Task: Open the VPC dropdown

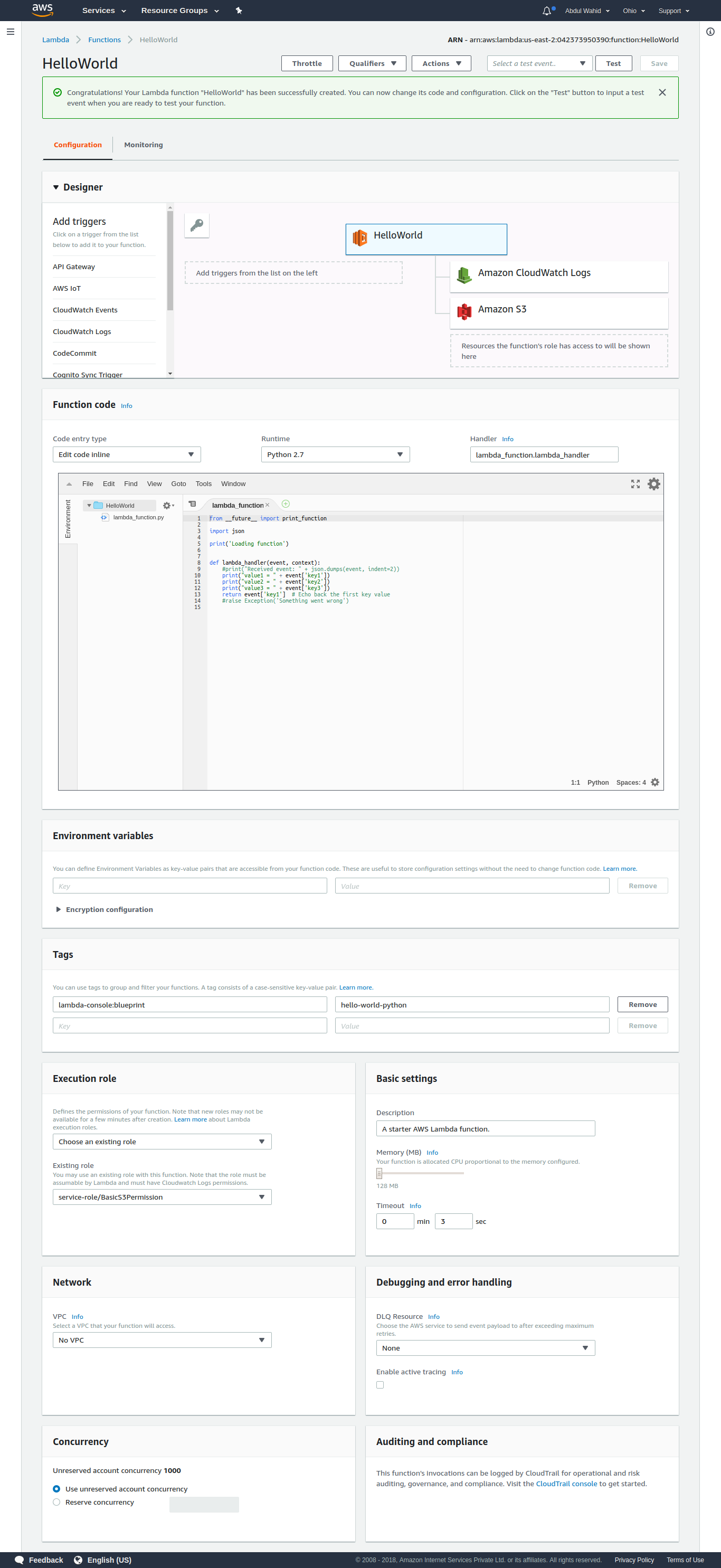Action: pyautogui.click(x=162, y=1341)
